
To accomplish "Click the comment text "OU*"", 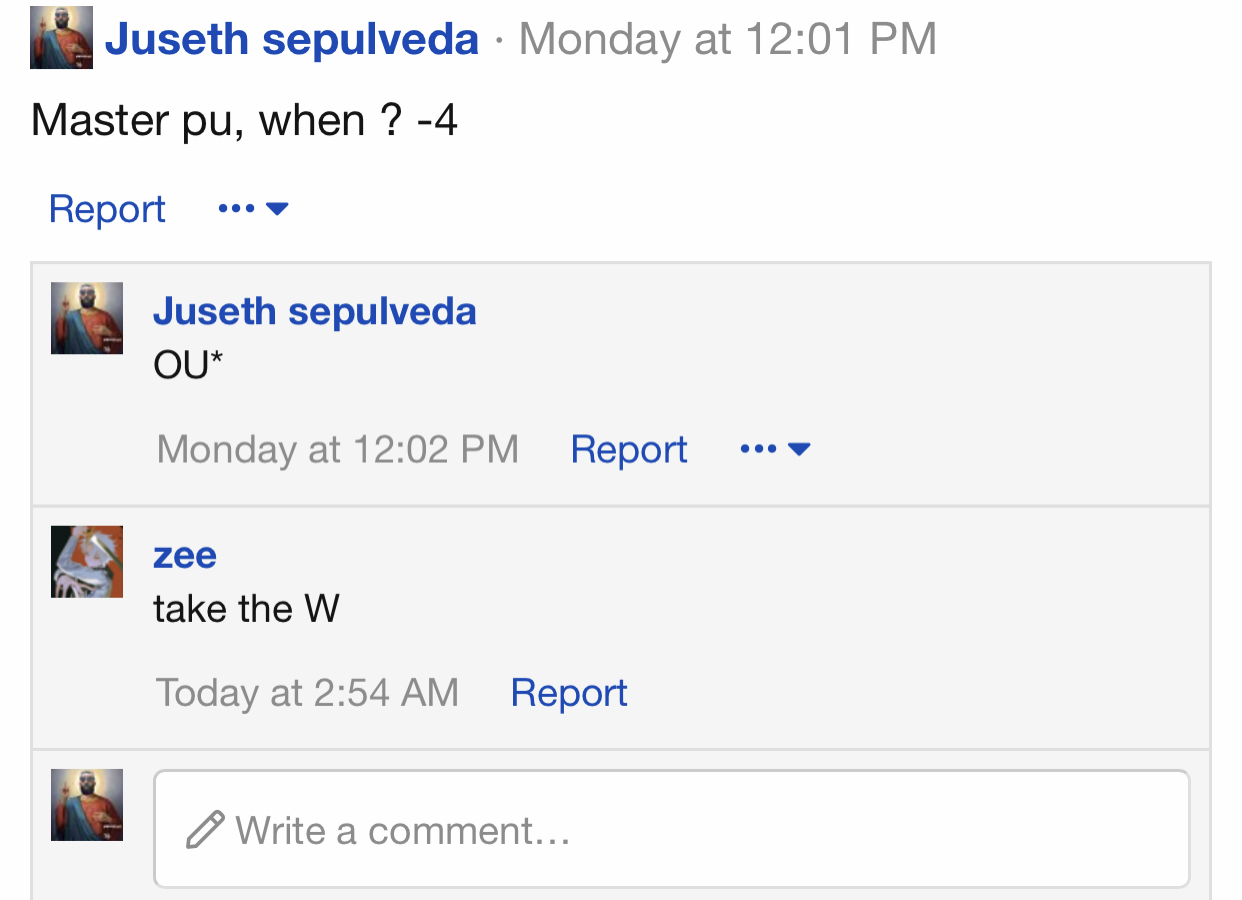I will [188, 365].
